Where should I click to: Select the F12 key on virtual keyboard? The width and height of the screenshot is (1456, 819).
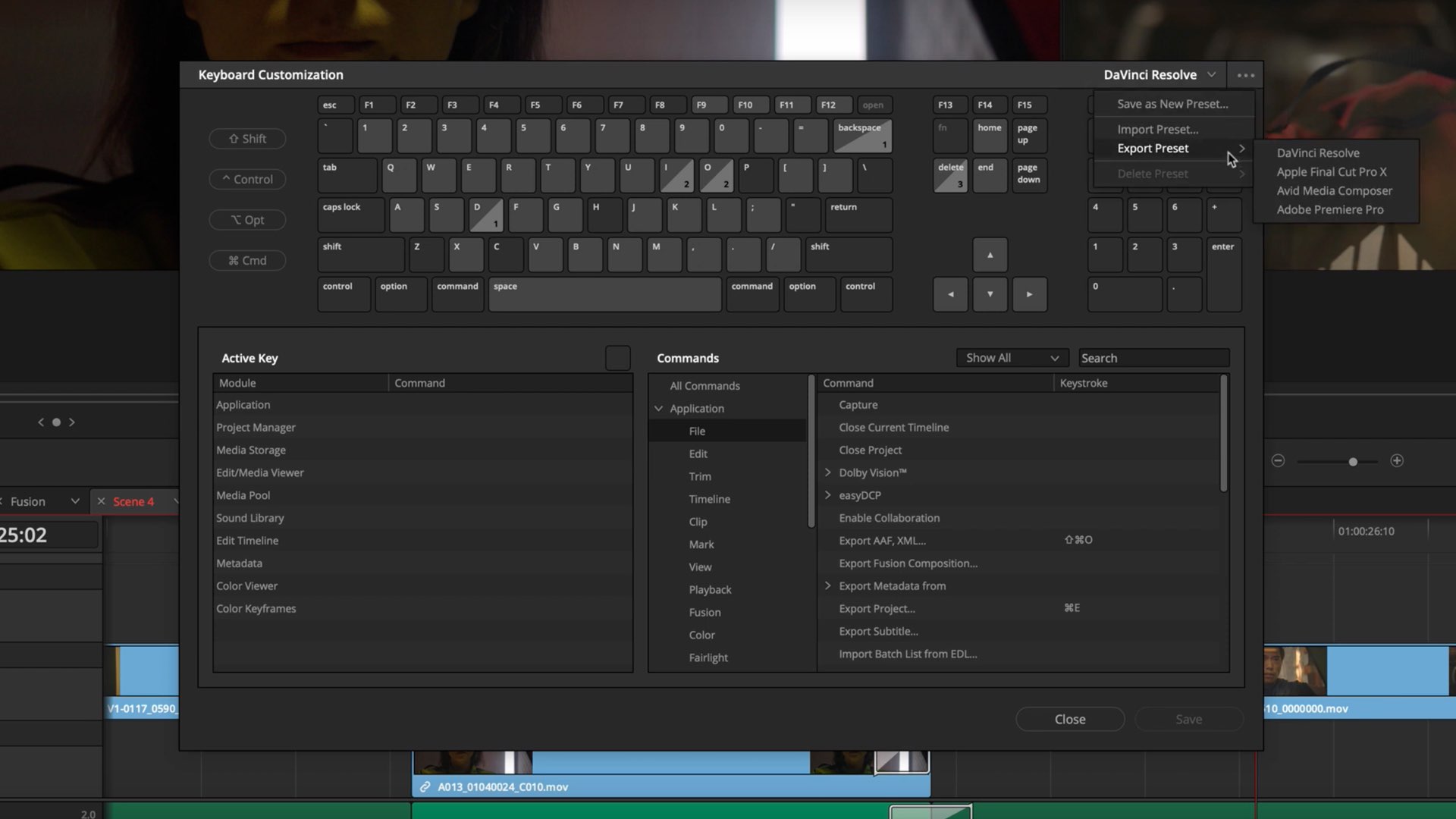833,105
